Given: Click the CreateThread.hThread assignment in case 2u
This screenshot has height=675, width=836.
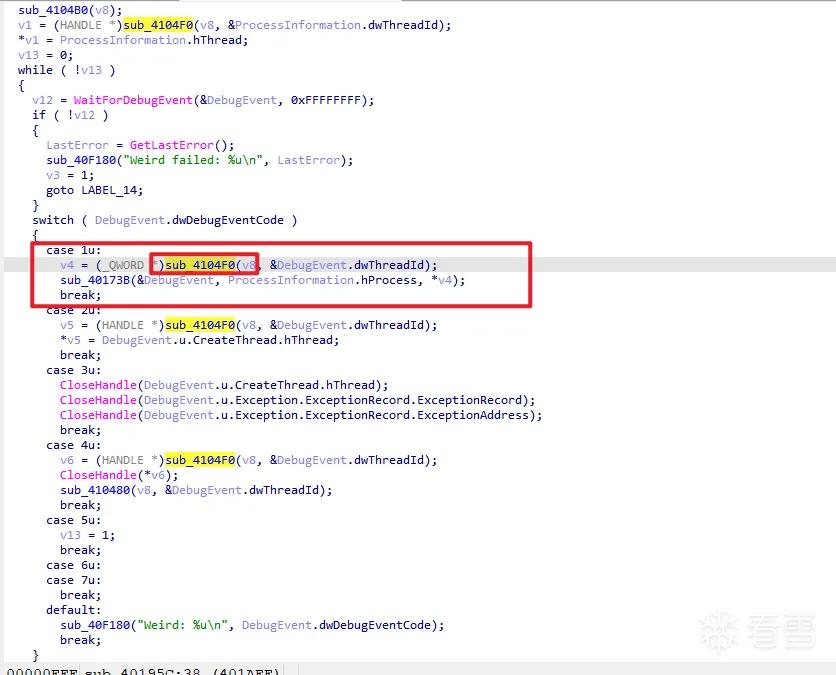Looking at the screenshot, I should tap(266, 340).
